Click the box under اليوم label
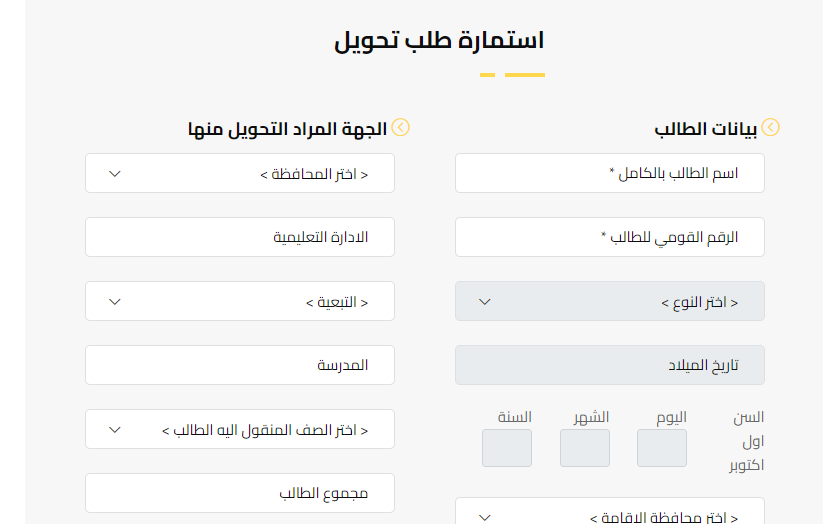The image size is (823, 524). [662, 448]
